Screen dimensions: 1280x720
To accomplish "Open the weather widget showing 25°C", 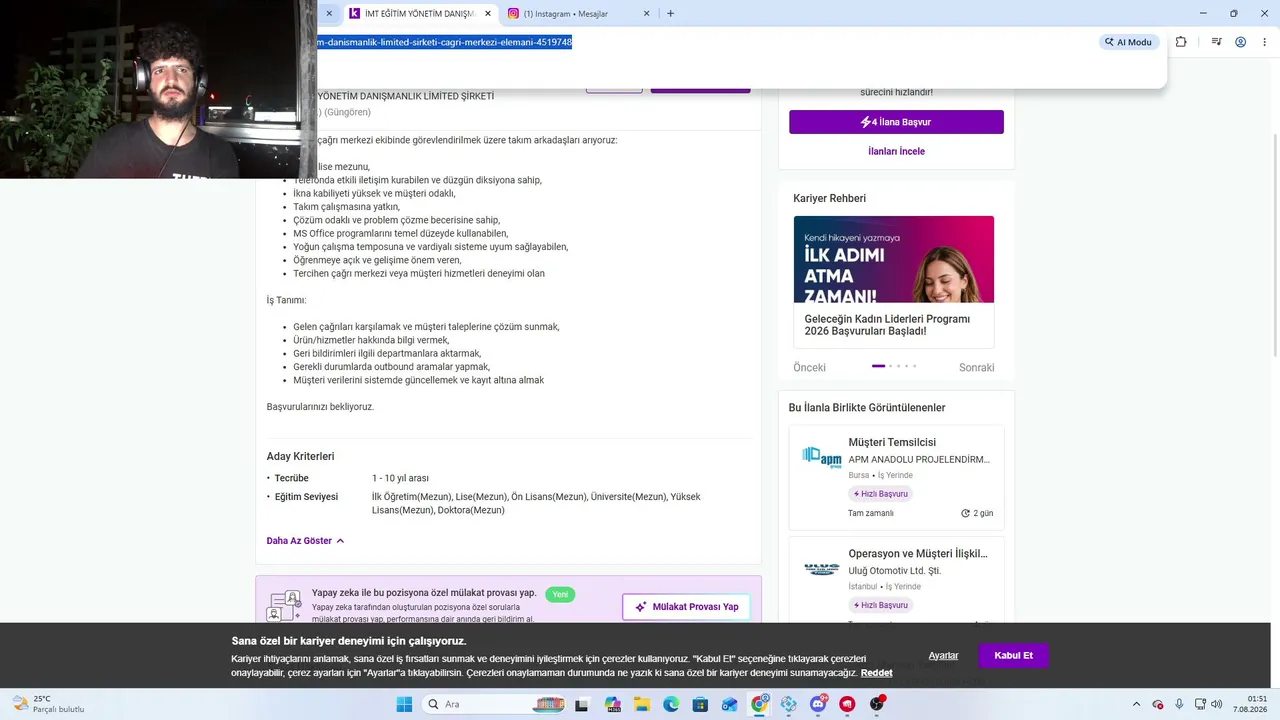I will point(47,704).
